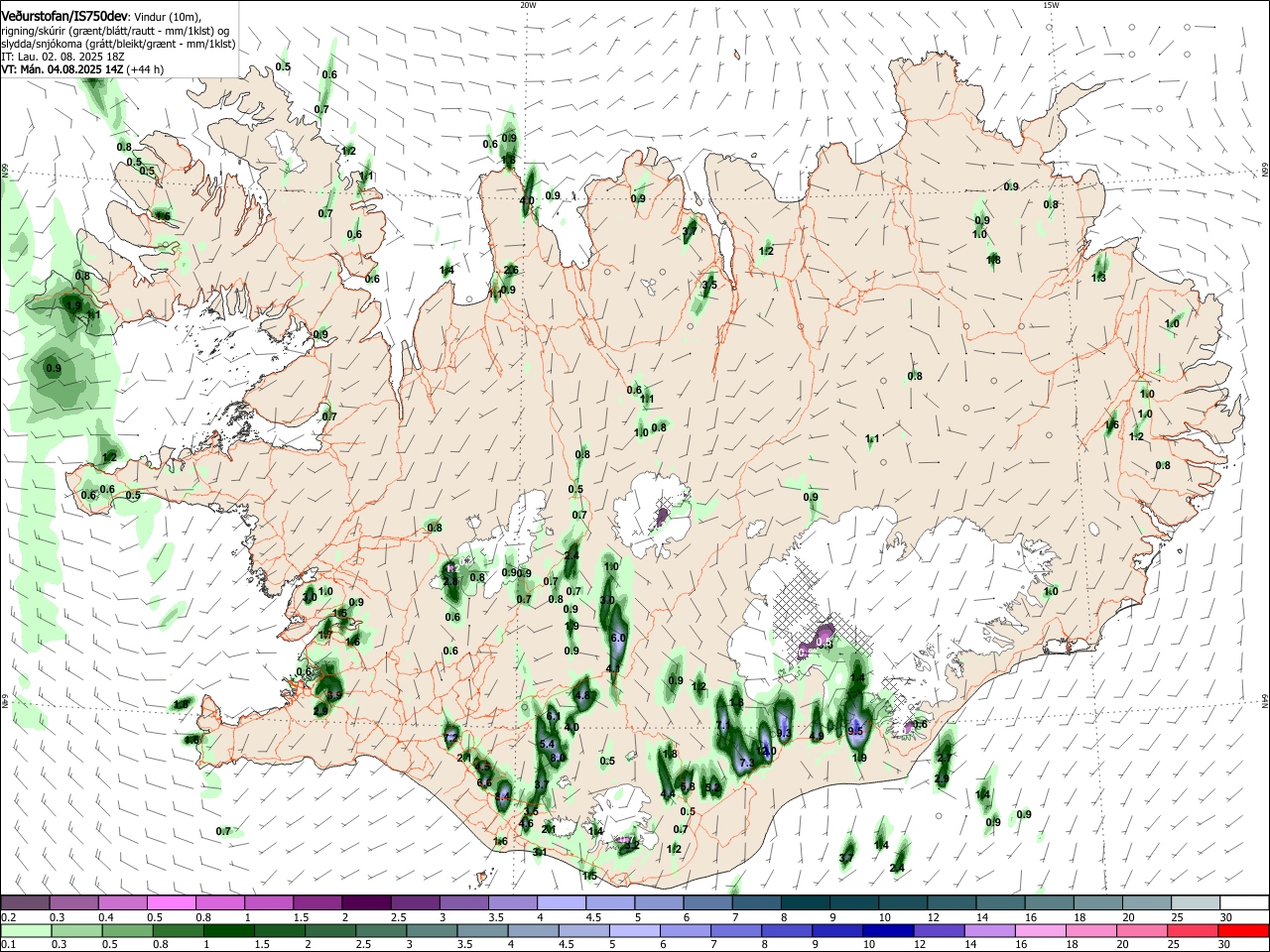The image size is (1270, 952).
Task: Pick the top-row dark purple swatch 2 to 2.5
Action: [x=366, y=903]
